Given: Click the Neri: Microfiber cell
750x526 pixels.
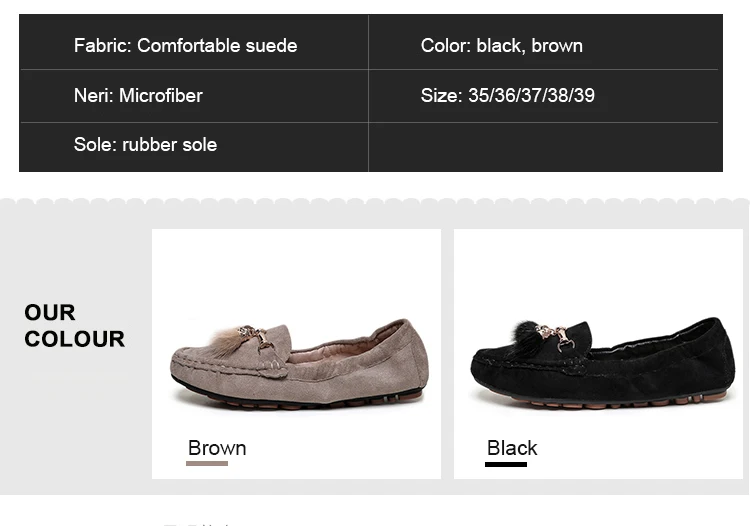Looking at the screenshot, I should click(194, 96).
